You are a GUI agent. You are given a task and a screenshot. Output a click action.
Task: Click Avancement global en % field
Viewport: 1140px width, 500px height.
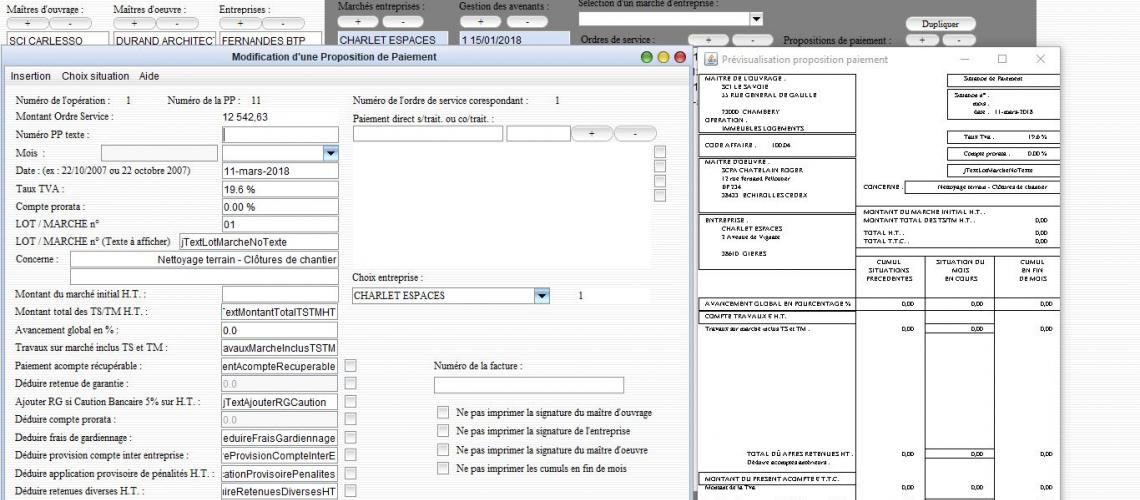280,330
